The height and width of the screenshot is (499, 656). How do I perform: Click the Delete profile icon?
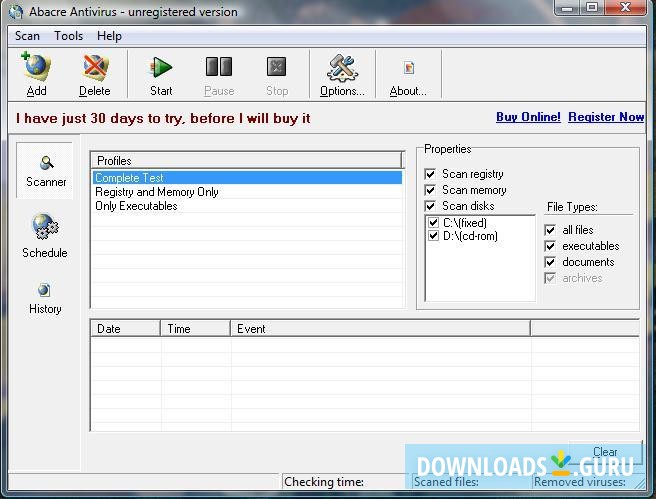[95, 67]
